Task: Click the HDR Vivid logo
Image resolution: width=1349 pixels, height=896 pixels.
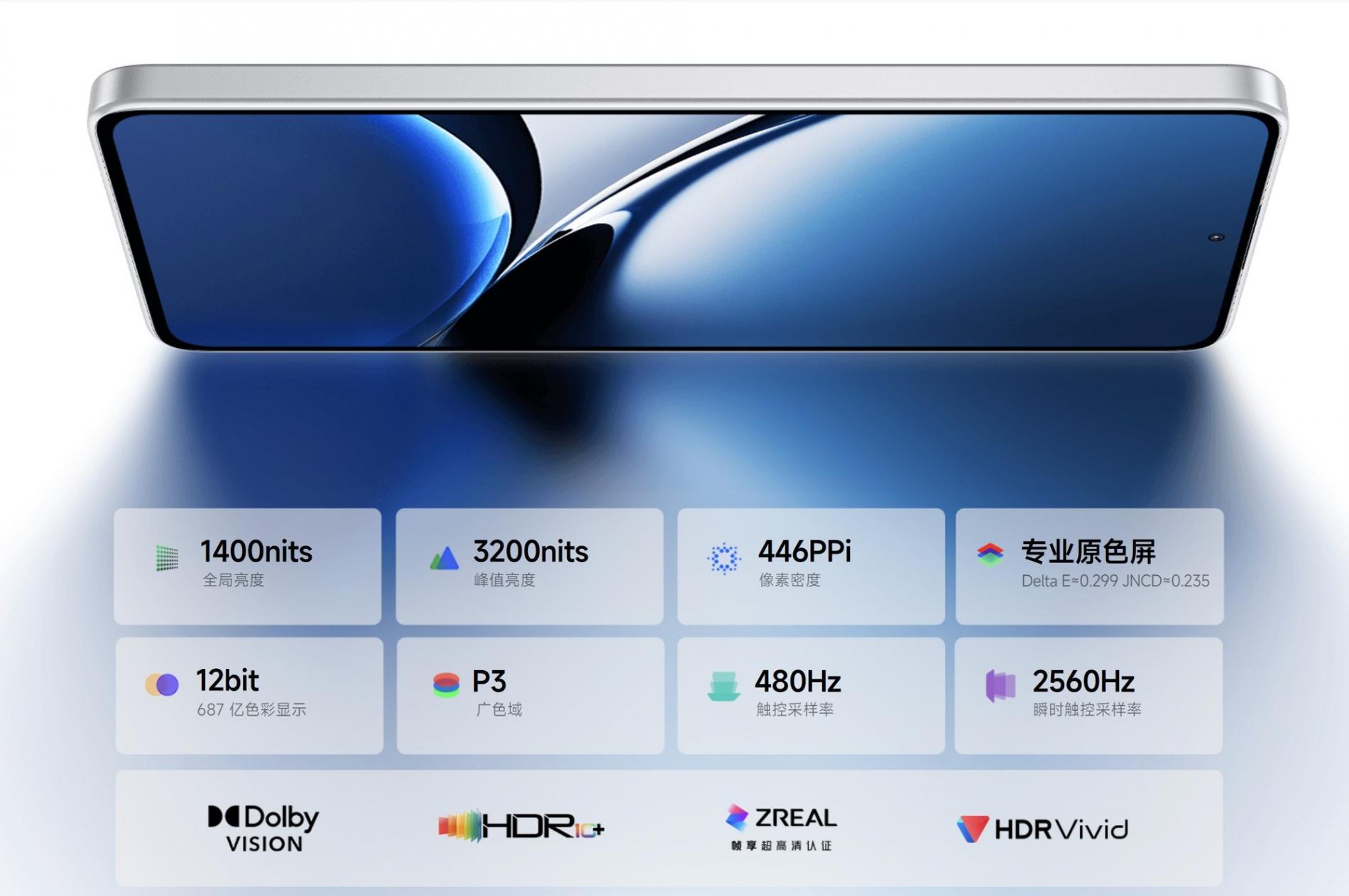Action: pyautogui.click(x=1042, y=829)
